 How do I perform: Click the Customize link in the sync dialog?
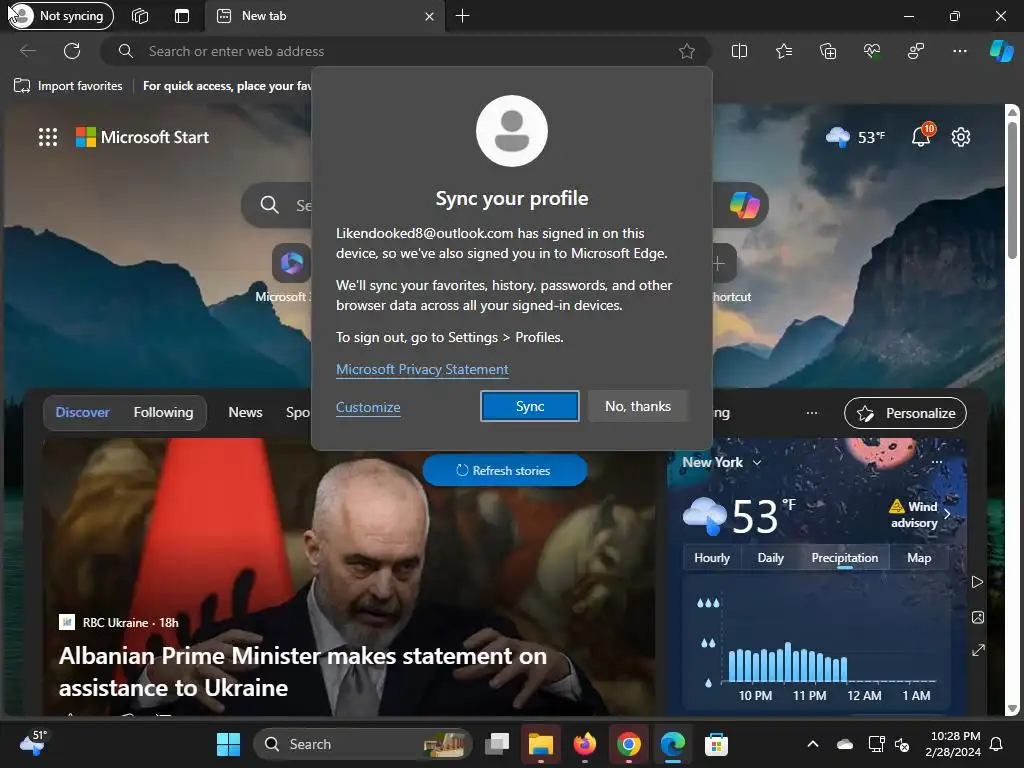[x=368, y=407]
